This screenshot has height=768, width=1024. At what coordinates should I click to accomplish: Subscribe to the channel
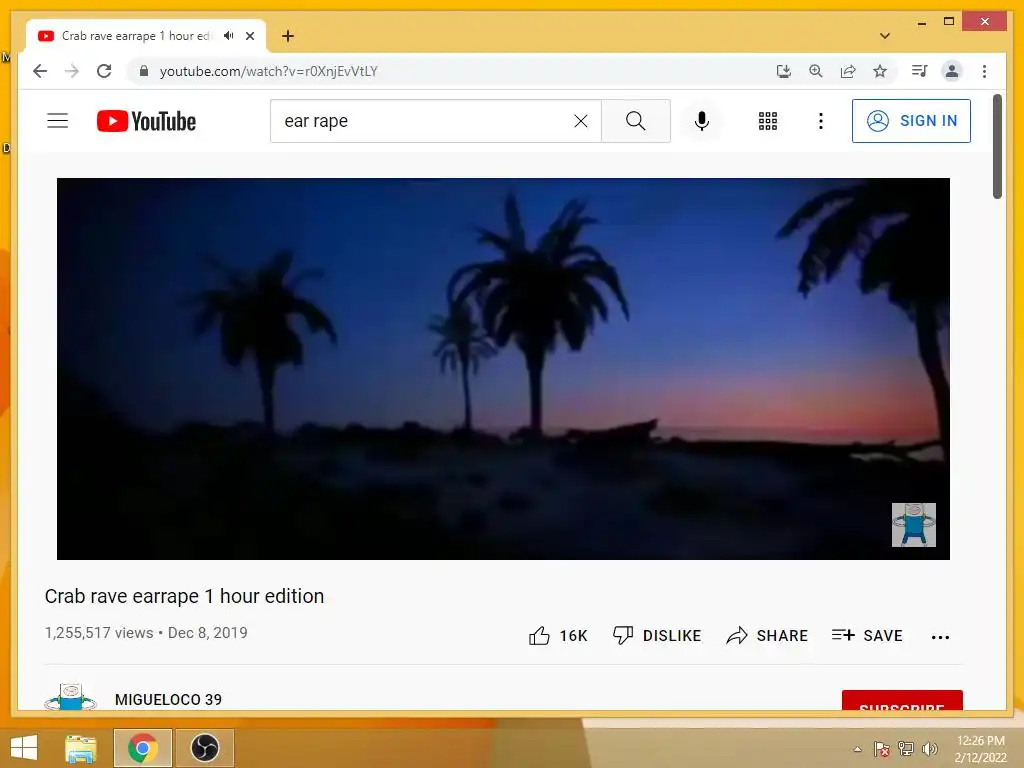(x=902, y=700)
